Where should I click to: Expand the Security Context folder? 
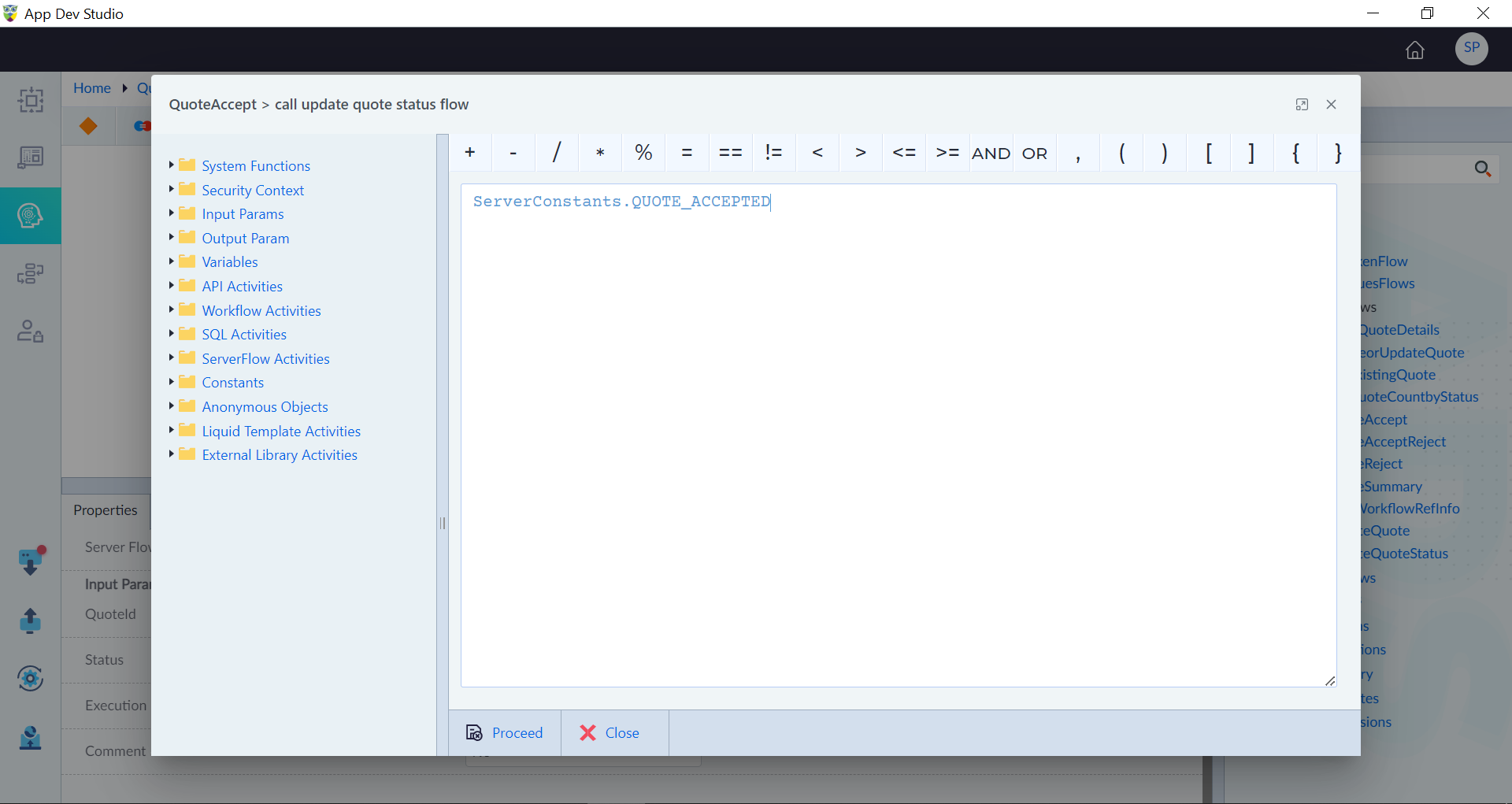click(x=171, y=189)
